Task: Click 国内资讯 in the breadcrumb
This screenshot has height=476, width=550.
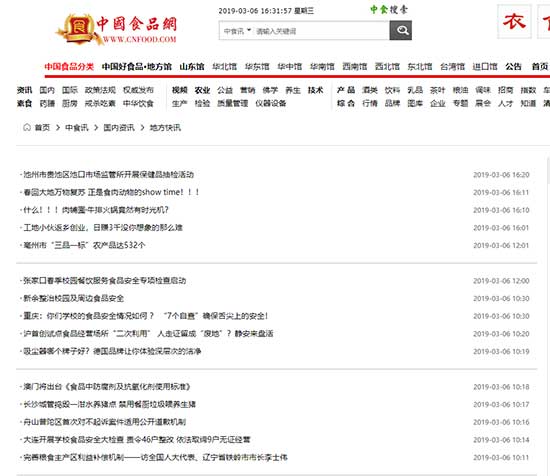Action: pyautogui.click(x=119, y=128)
